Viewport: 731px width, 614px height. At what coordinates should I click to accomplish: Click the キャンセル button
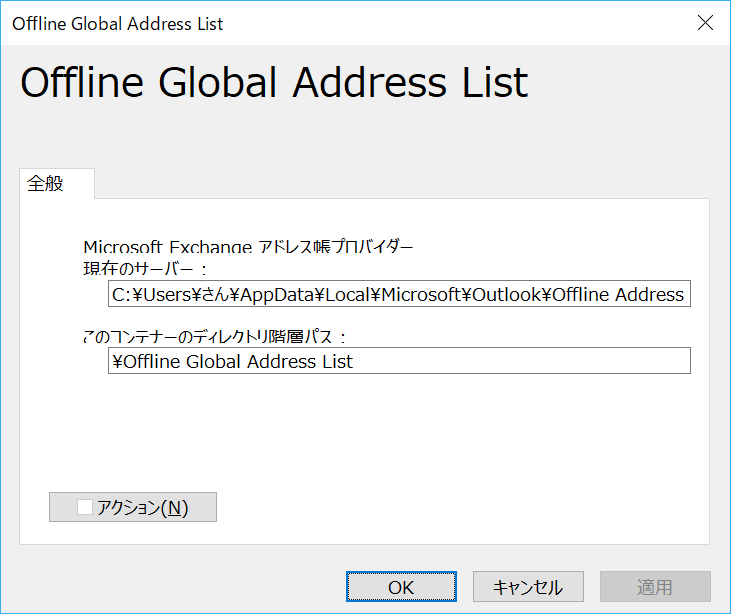coord(528,587)
